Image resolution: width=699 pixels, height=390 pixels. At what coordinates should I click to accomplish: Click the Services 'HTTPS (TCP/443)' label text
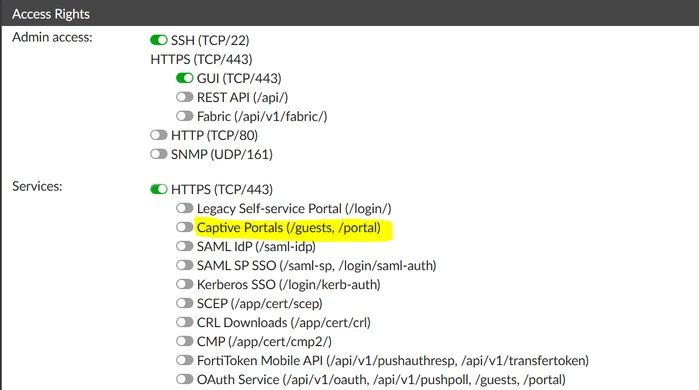pyautogui.click(x=222, y=190)
